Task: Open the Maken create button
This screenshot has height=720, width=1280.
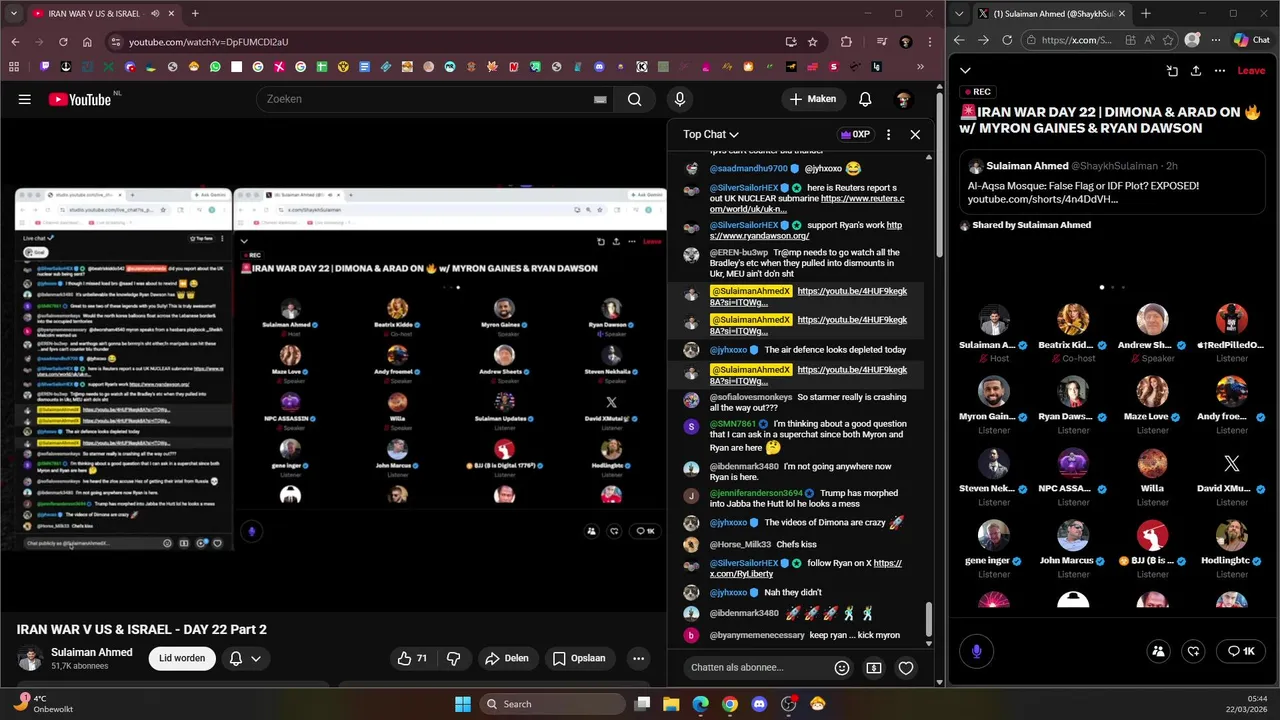Action: click(x=813, y=99)
